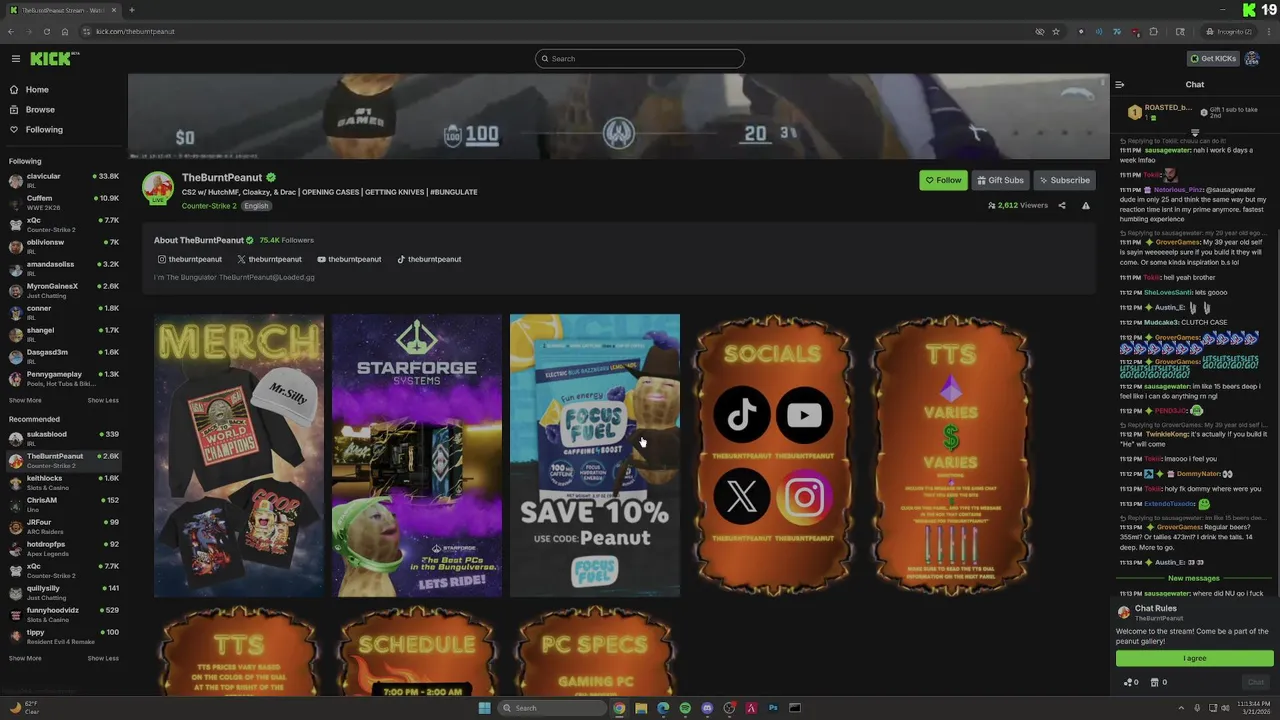Click the English language tag
This screenshot has height=720, width=1280.
coord(256,206)
